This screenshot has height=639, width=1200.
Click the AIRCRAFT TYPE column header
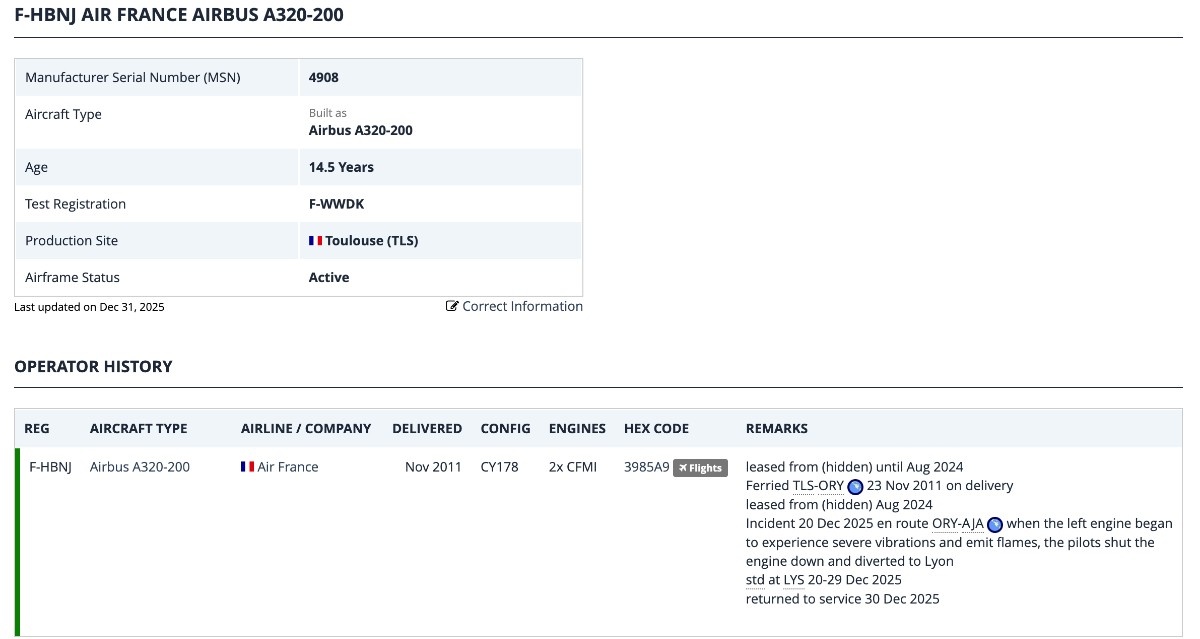(x=139, y=428)
